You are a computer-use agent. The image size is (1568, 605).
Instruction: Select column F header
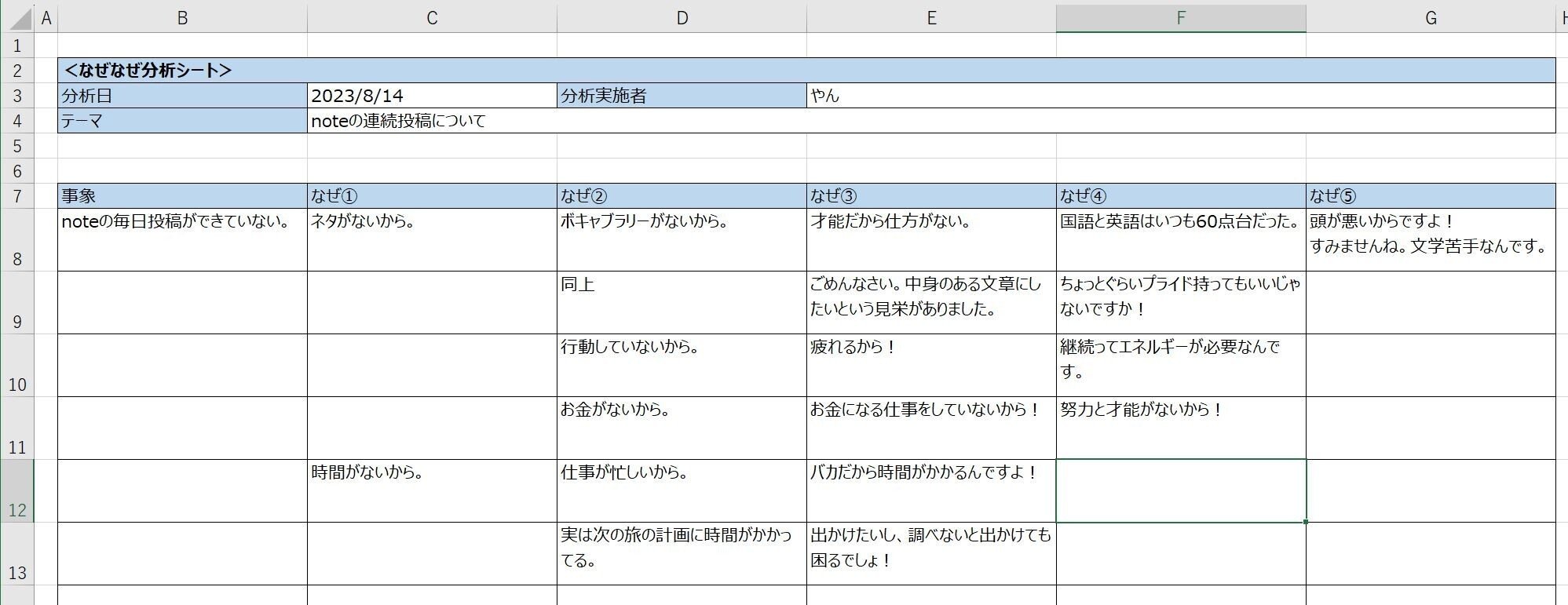click(x=1181, y=18)
